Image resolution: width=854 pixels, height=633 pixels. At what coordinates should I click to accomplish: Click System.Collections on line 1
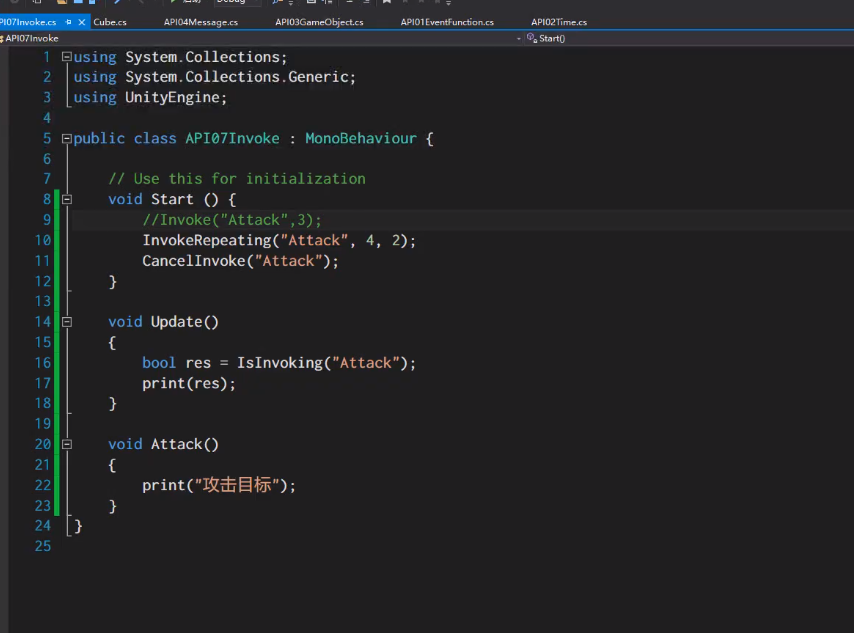[x=203, y=57]
